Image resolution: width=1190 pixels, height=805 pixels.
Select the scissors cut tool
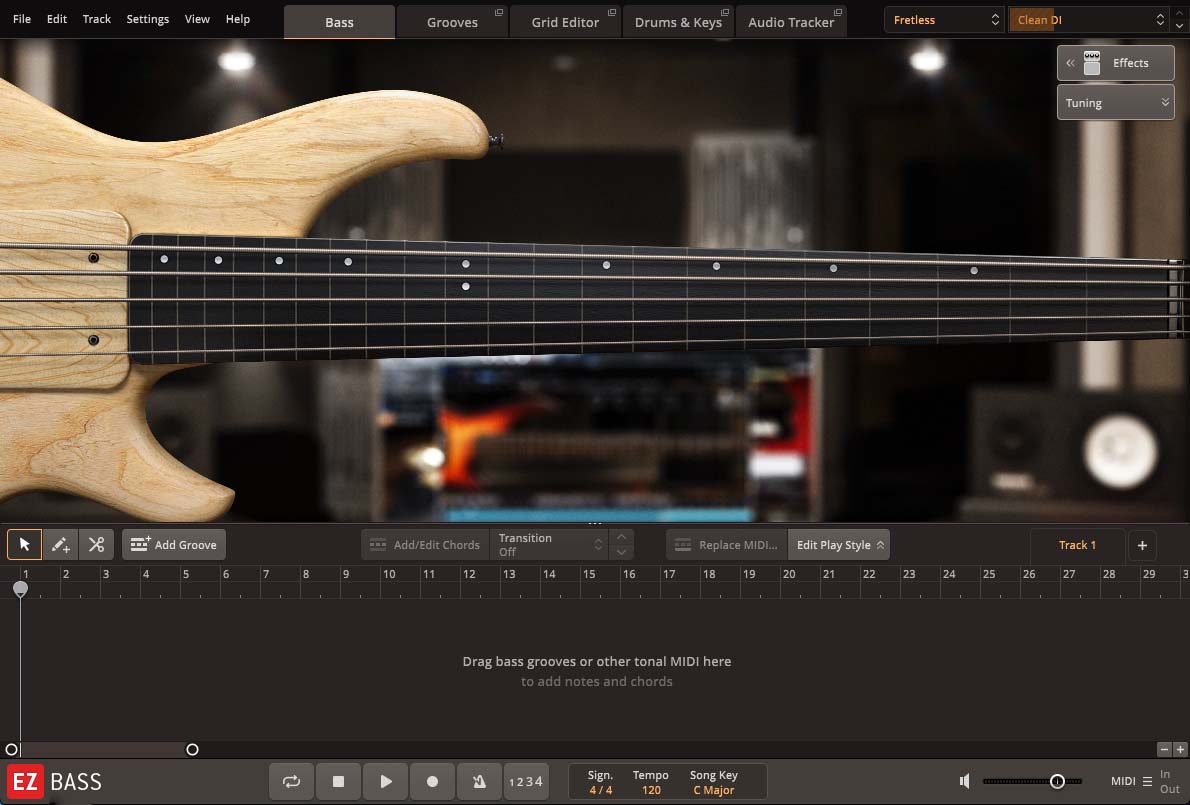[x=96, y=544]
